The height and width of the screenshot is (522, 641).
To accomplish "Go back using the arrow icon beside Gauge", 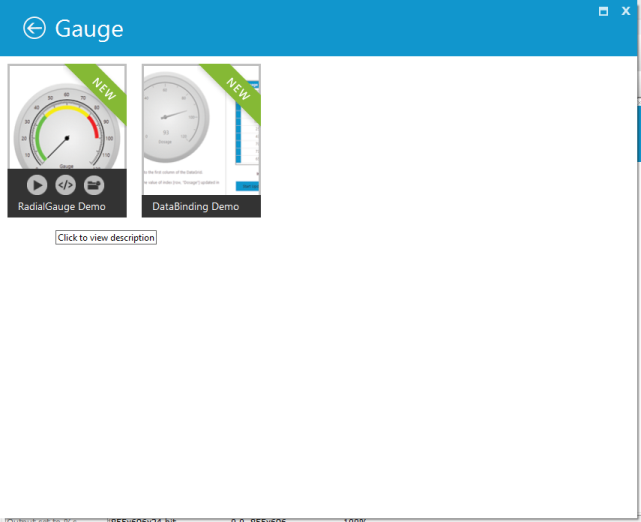I will pos(34,28).
